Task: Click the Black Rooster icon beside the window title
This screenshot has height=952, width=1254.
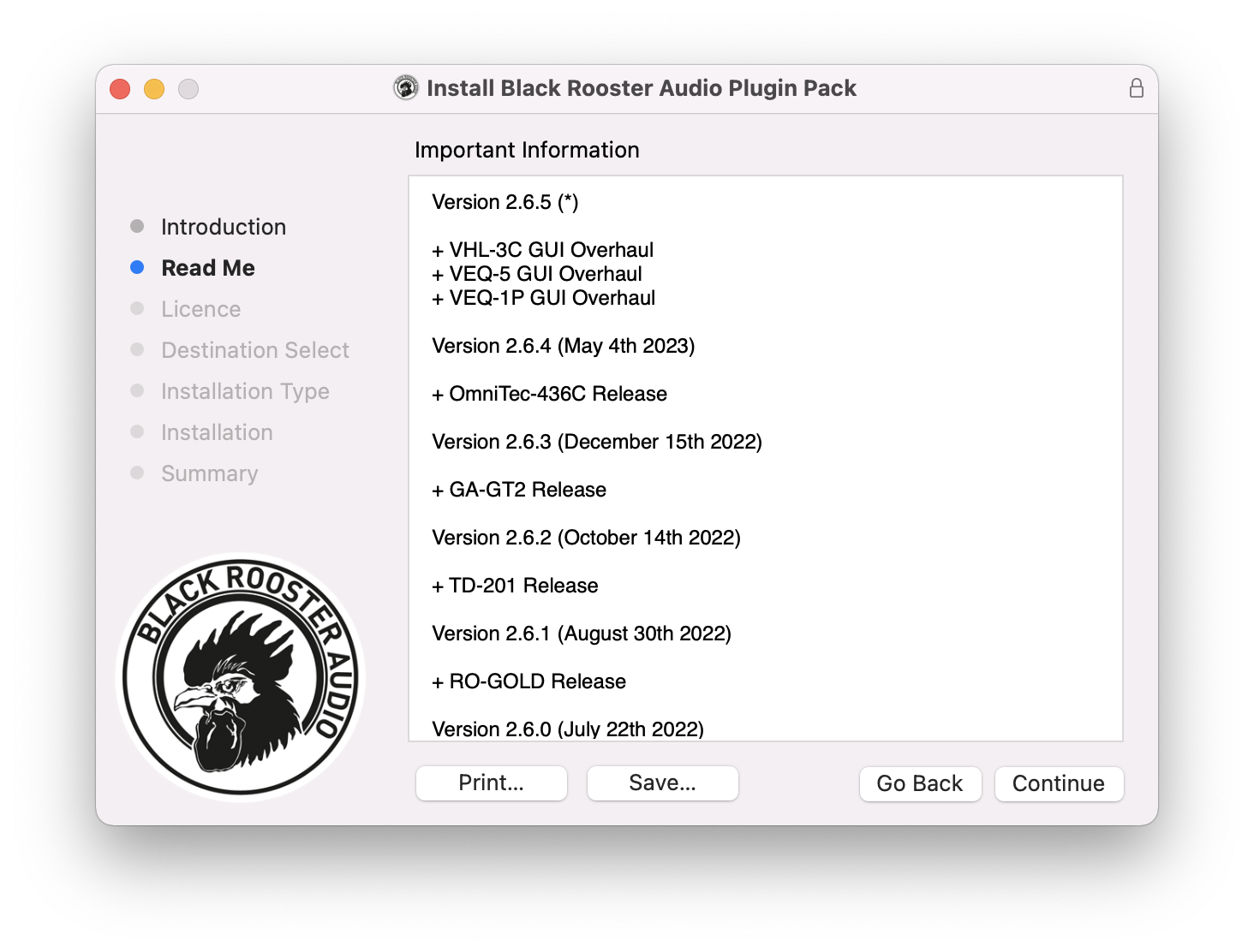Action: pos(406,87)
